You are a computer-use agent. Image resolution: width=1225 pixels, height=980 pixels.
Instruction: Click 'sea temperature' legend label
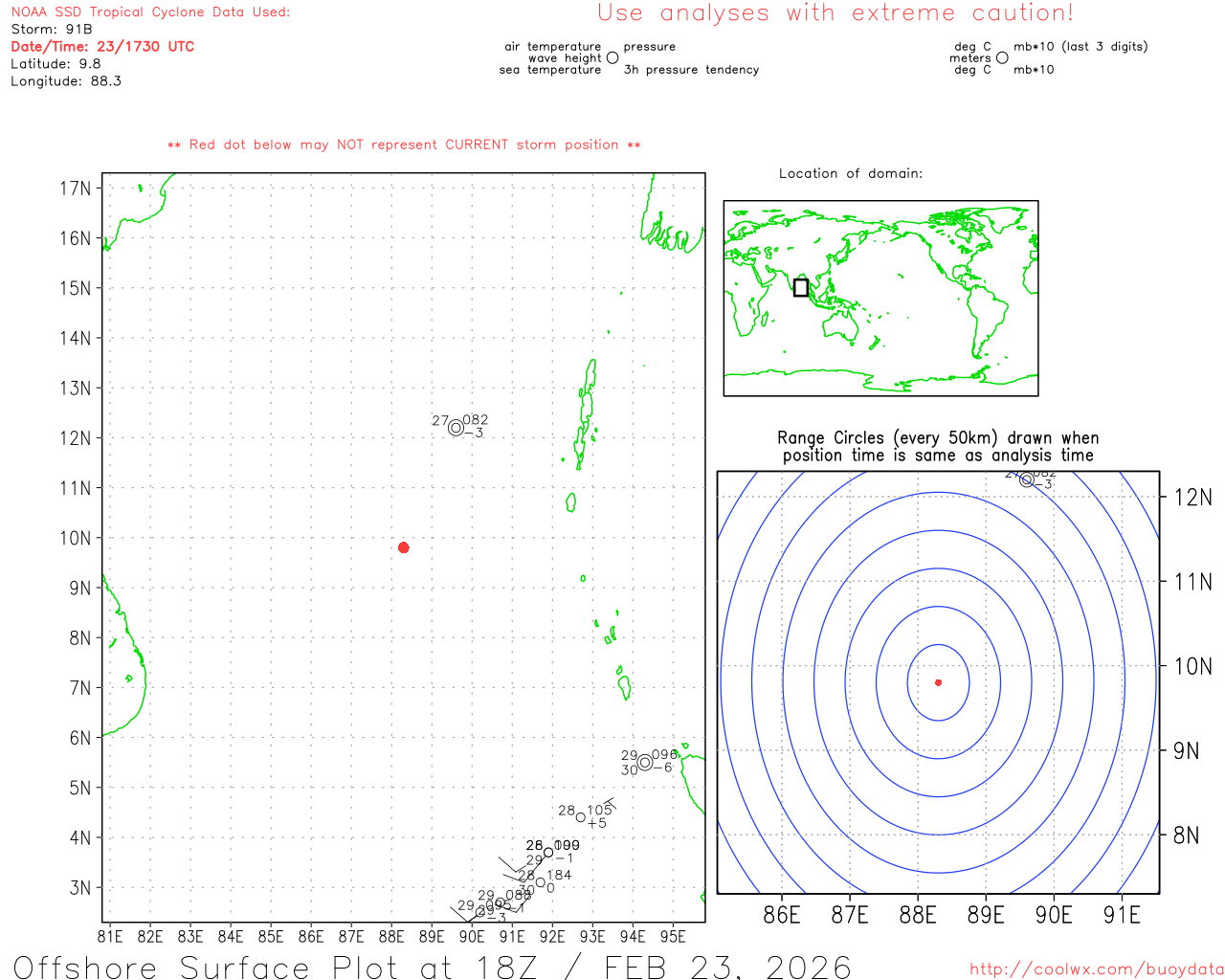[550, 70]
